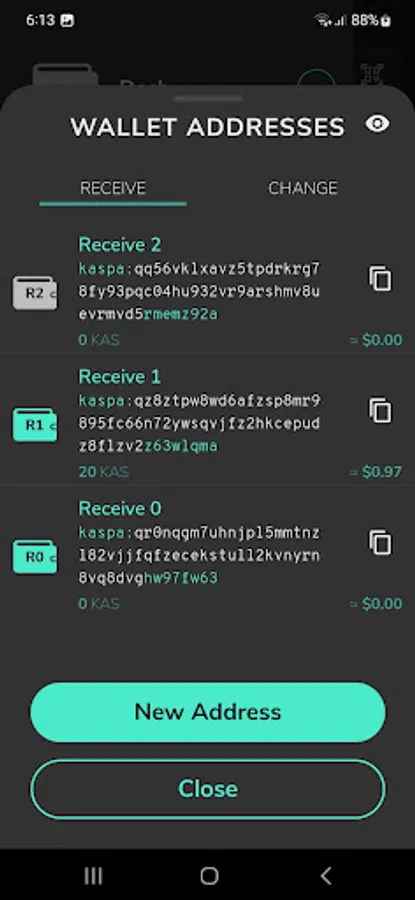Tap the sheet drag handle
This screenshot has height=900, width=415.
[207, 99]
